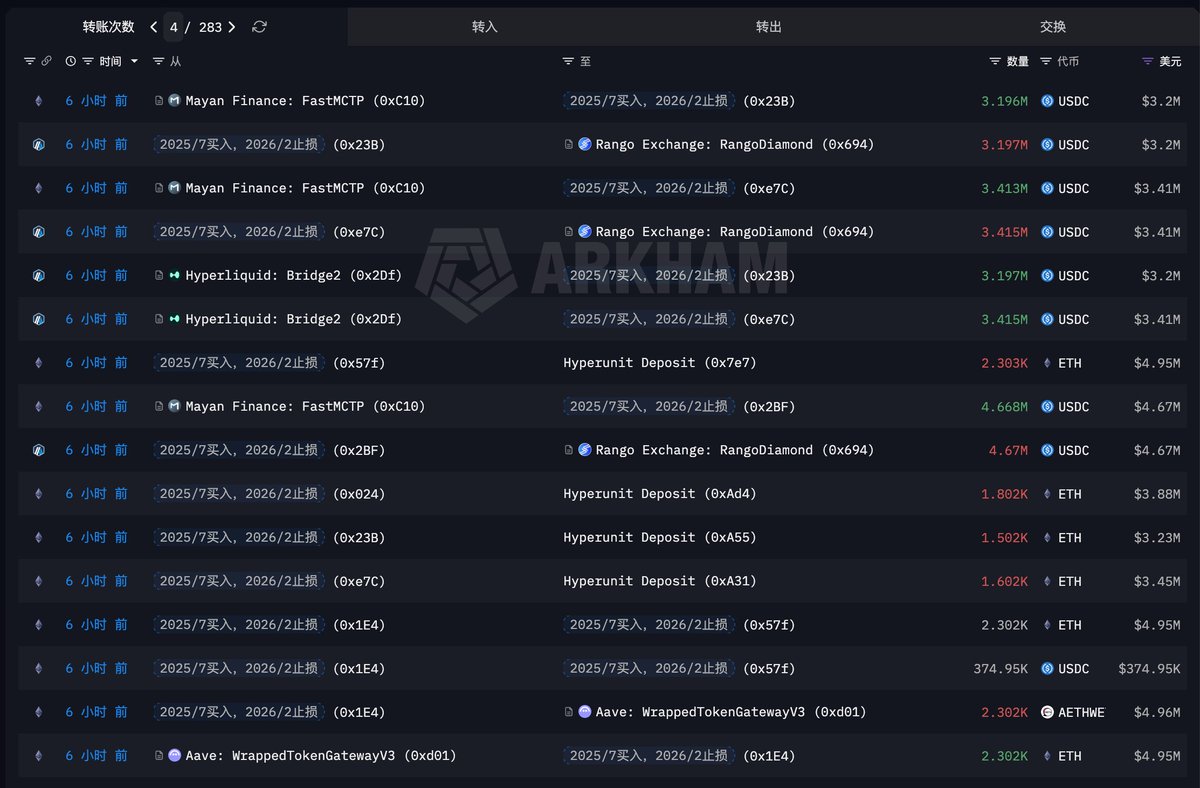
Task: Click contract icon before Mayan Finance, 3.413M row
Action: [x=159, y=188]
